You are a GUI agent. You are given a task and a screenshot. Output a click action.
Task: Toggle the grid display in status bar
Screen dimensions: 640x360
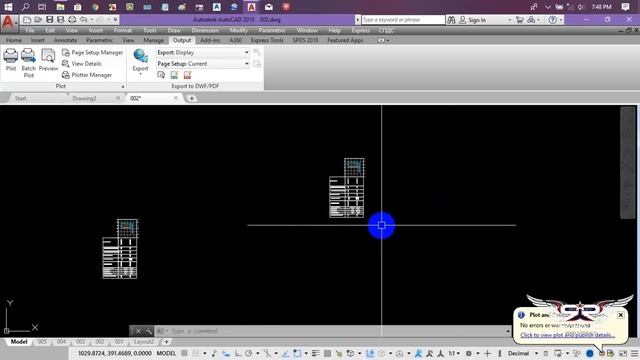tap(184, 353)
